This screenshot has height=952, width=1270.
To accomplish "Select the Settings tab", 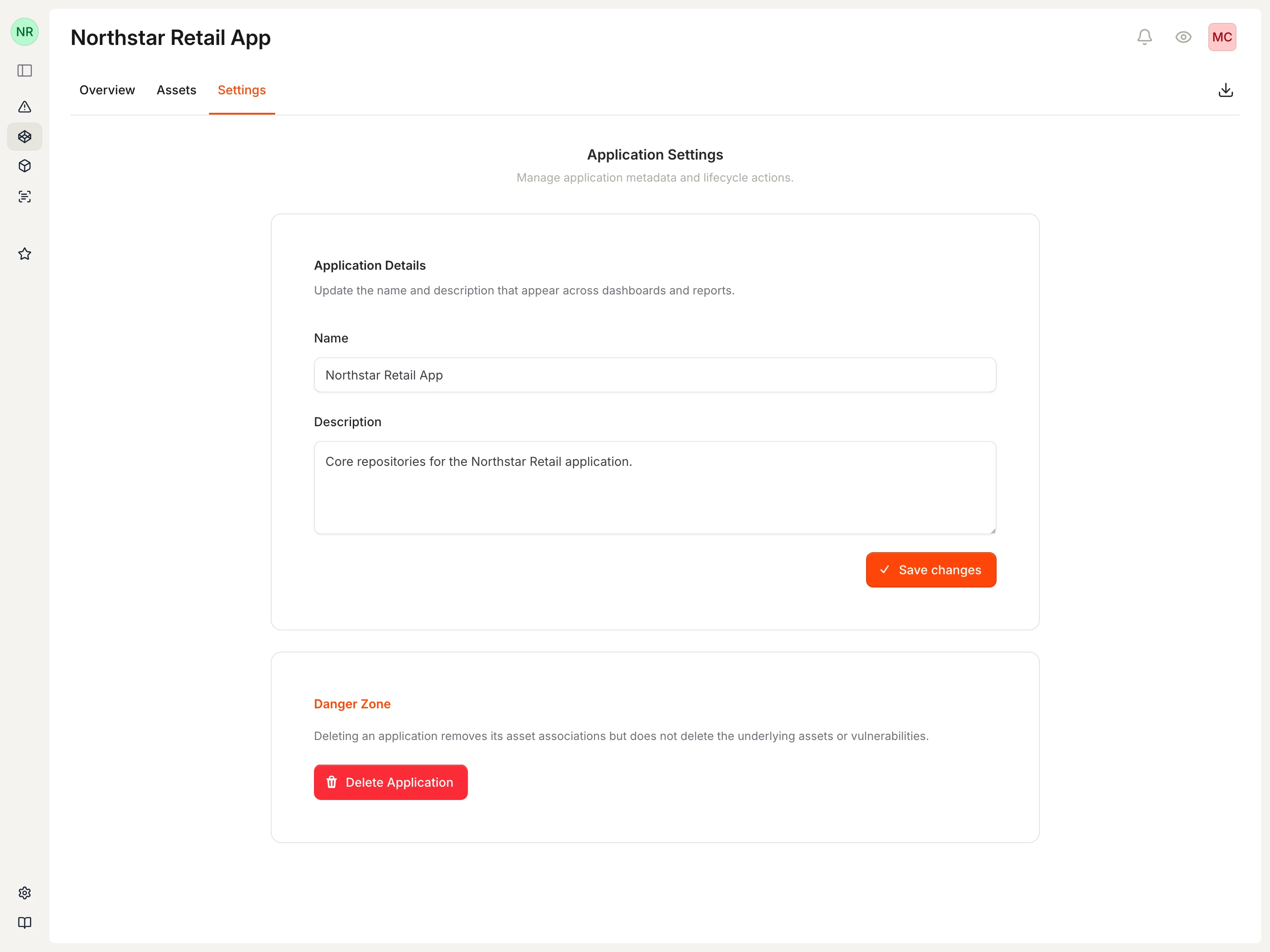I will pos(242,90).
